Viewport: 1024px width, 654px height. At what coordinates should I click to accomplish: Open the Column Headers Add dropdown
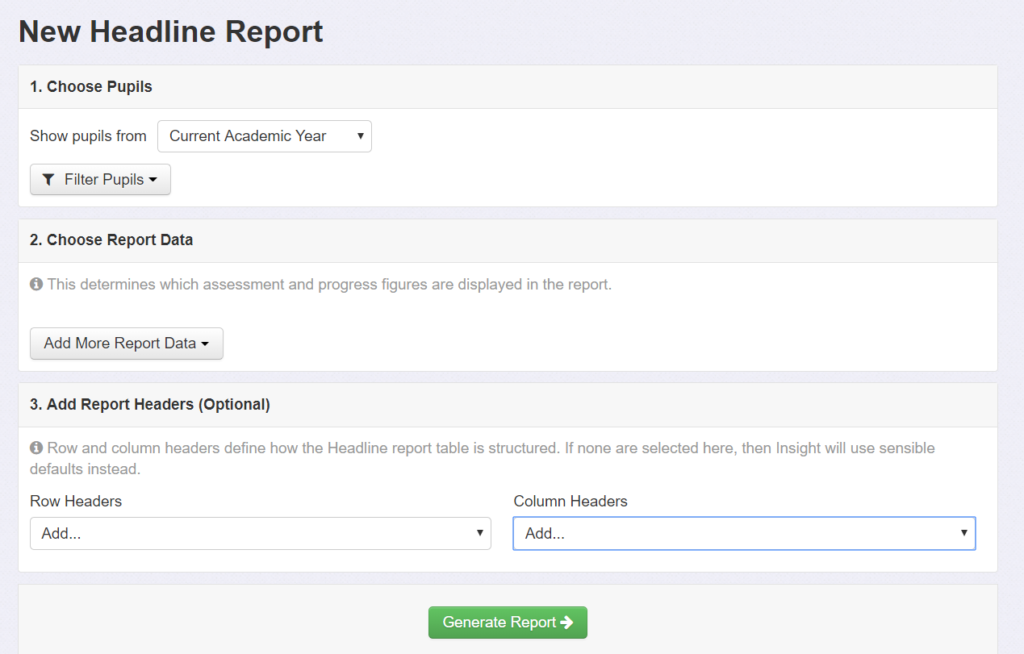(744, 534)
